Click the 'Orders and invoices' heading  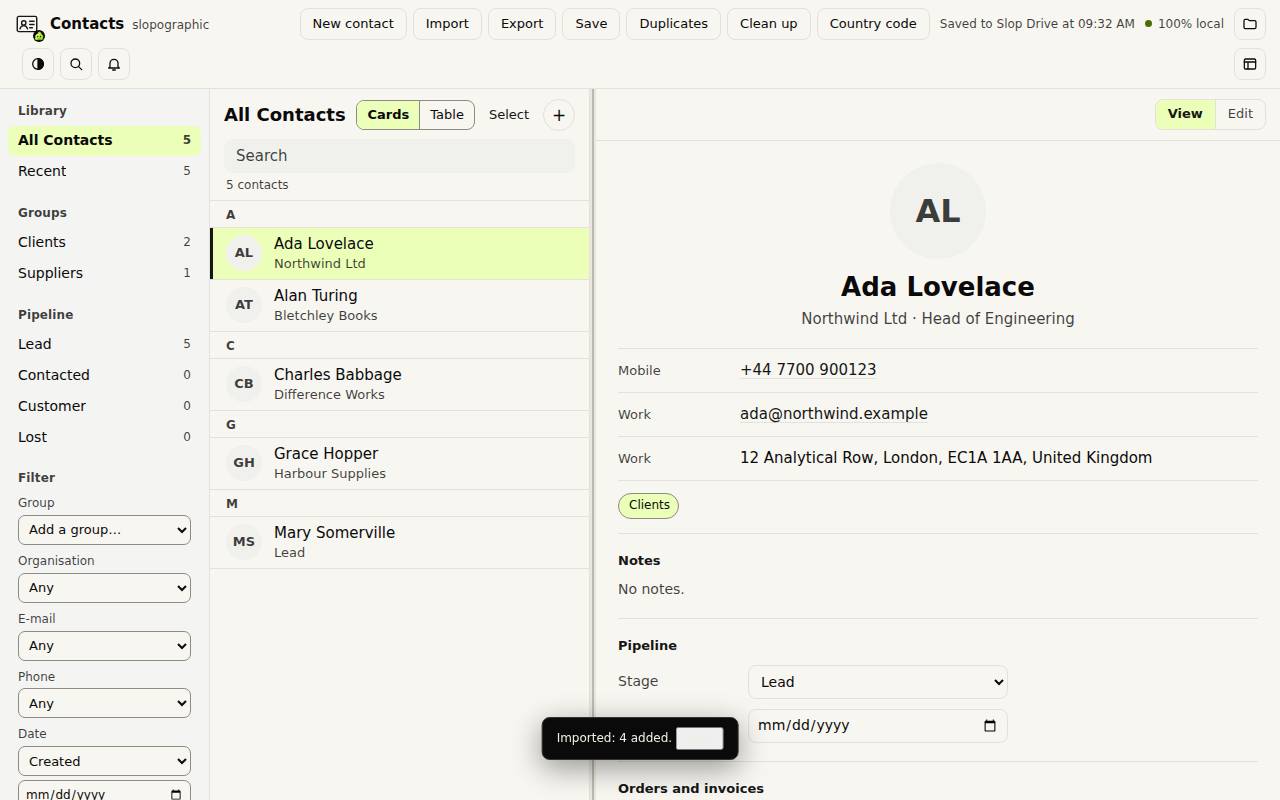click(691, 789)
